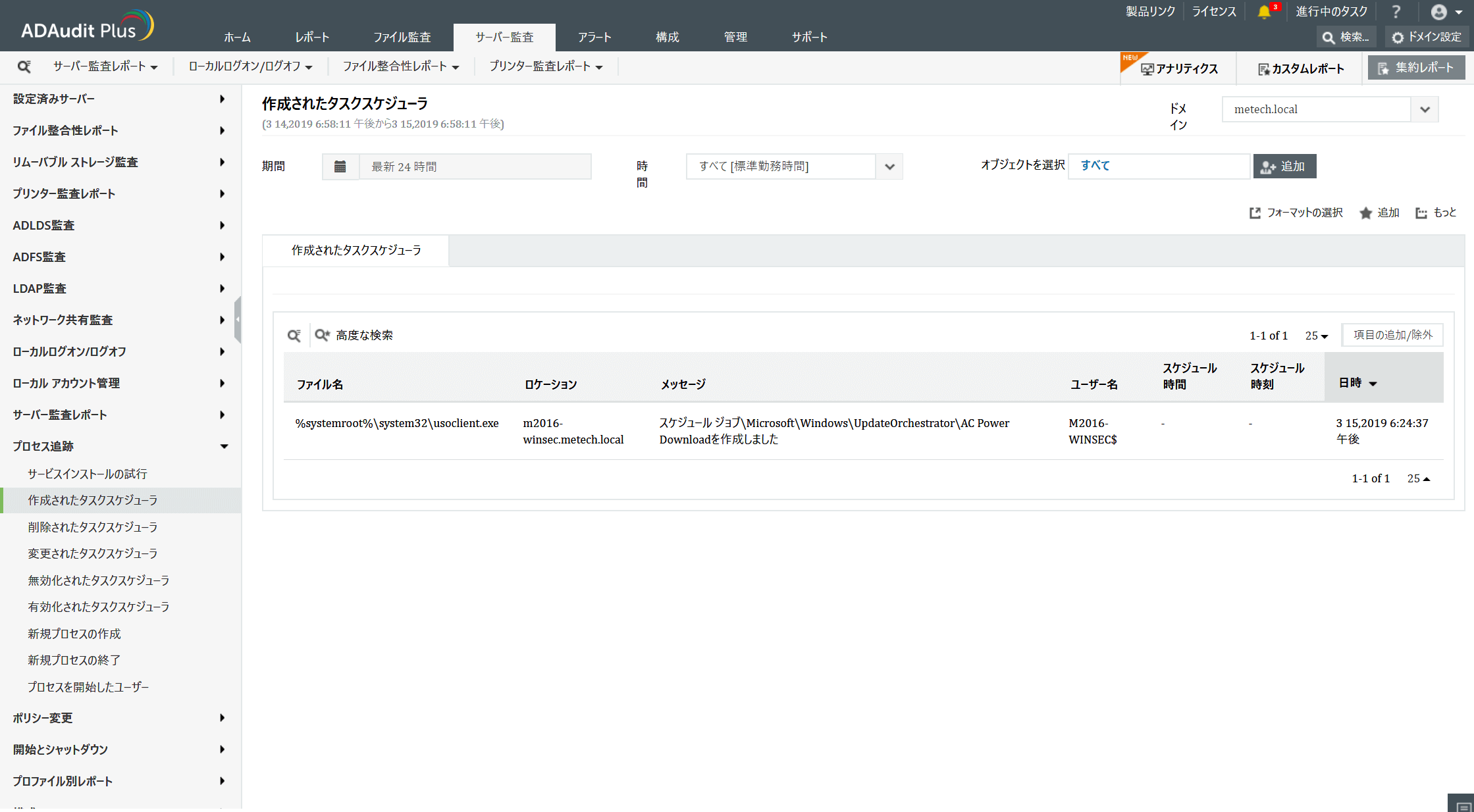This screenshot has height=812, width=1474.
Task: Open the プリンター監査レポート menu
Action: (546, 66)
